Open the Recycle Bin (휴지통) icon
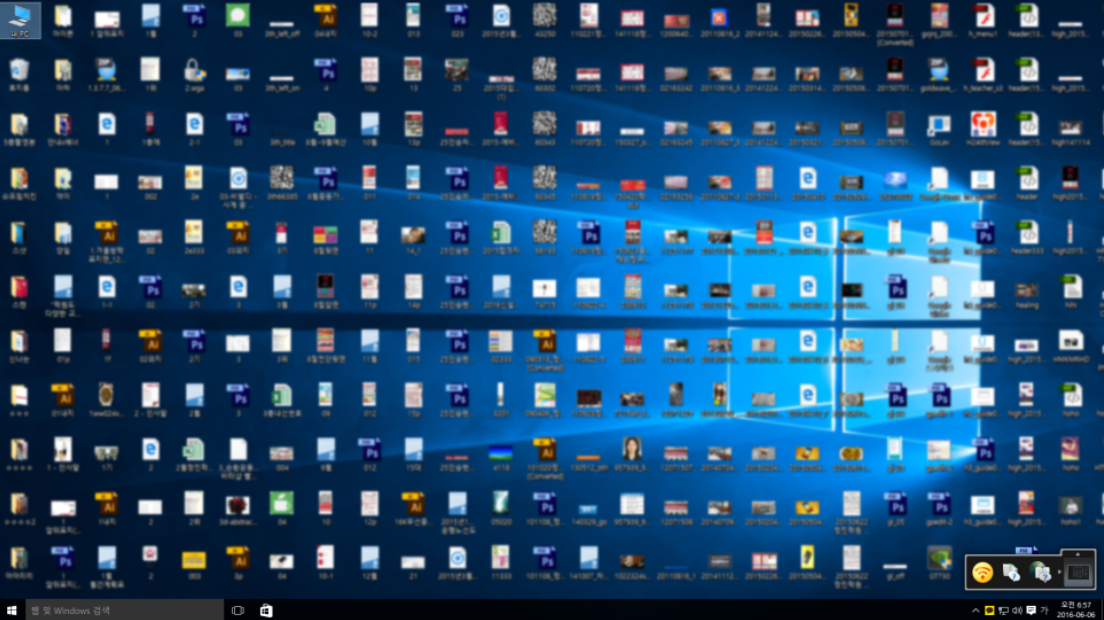 [x=19, y=75]
